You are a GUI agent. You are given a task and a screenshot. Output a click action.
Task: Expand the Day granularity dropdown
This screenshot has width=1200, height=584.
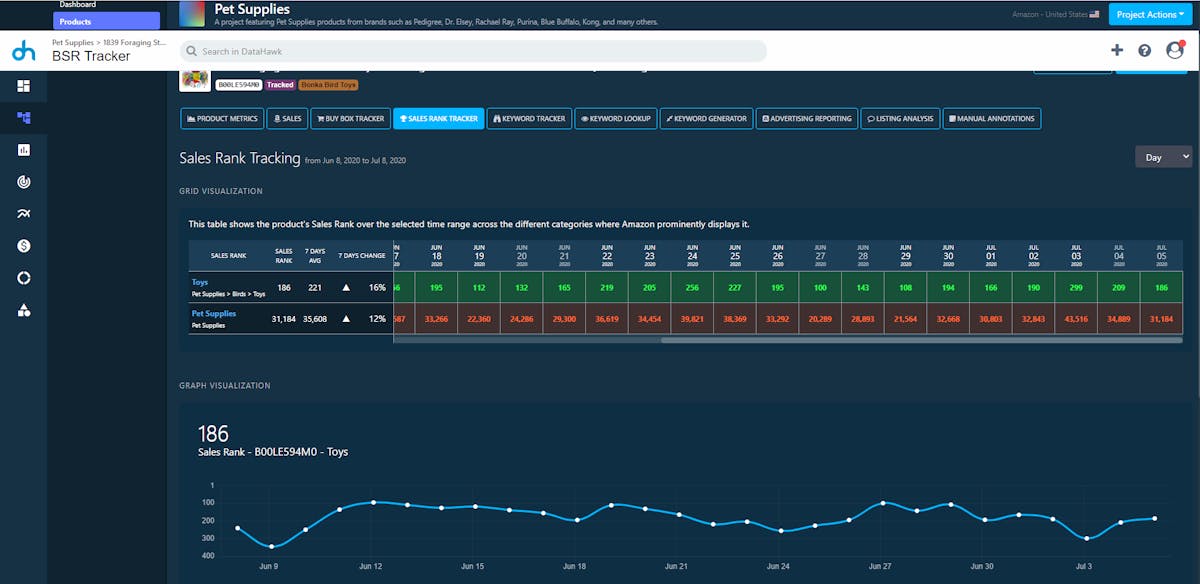1164,157
